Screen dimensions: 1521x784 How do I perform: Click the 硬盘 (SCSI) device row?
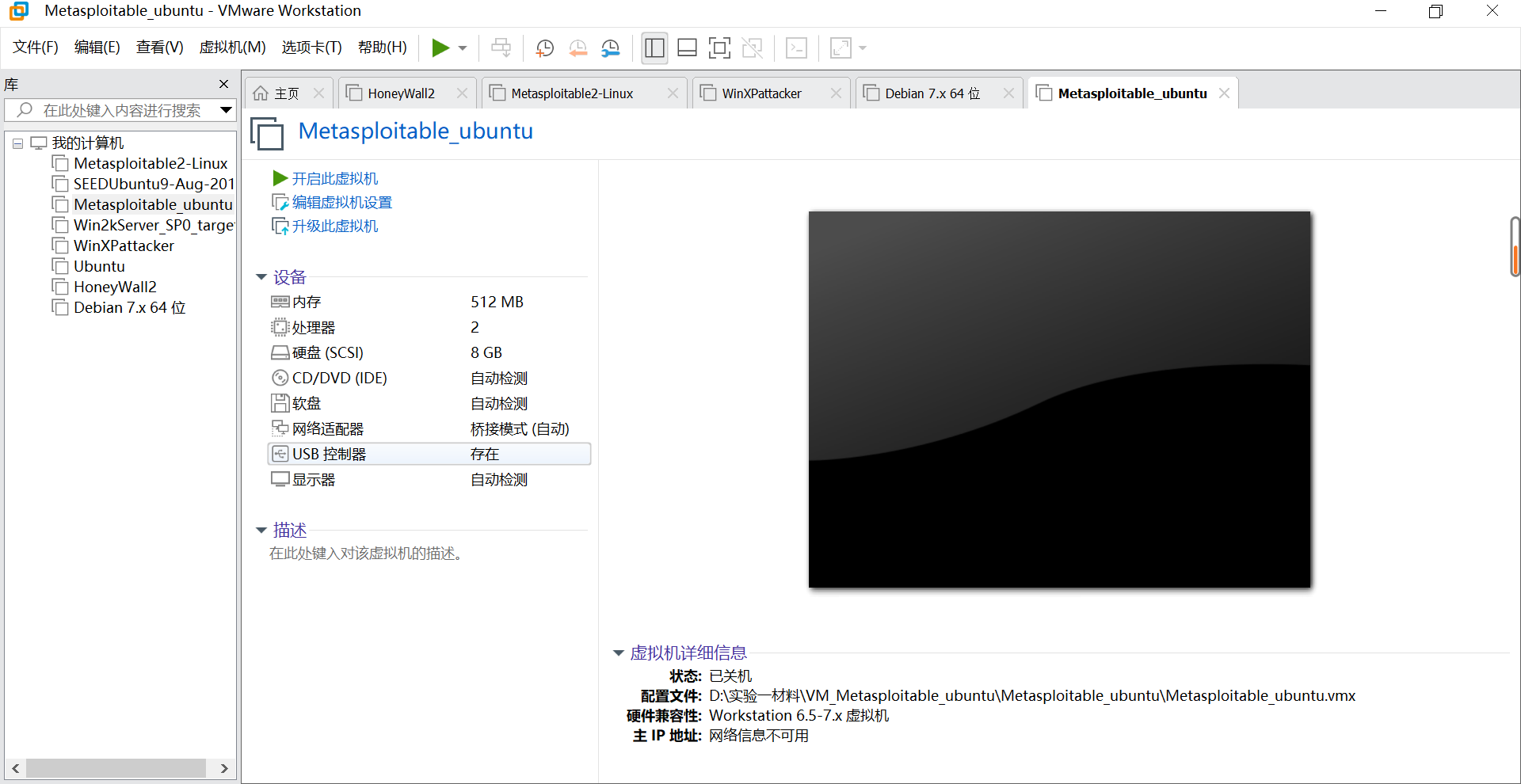coord(429,352)
